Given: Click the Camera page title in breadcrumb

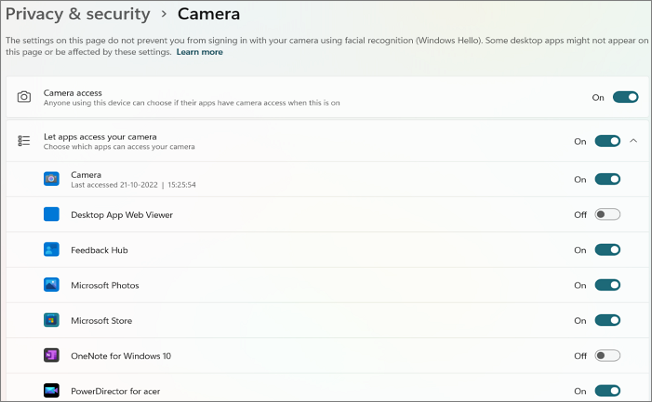Looking at the screenshot, I should tap(209, 14).
